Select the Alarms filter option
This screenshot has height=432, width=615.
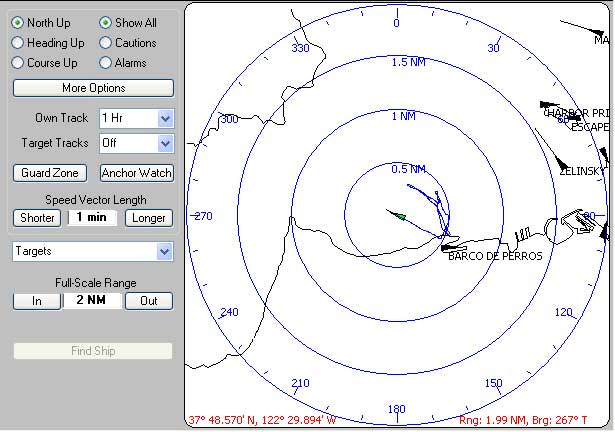click(x=106, y=63)
